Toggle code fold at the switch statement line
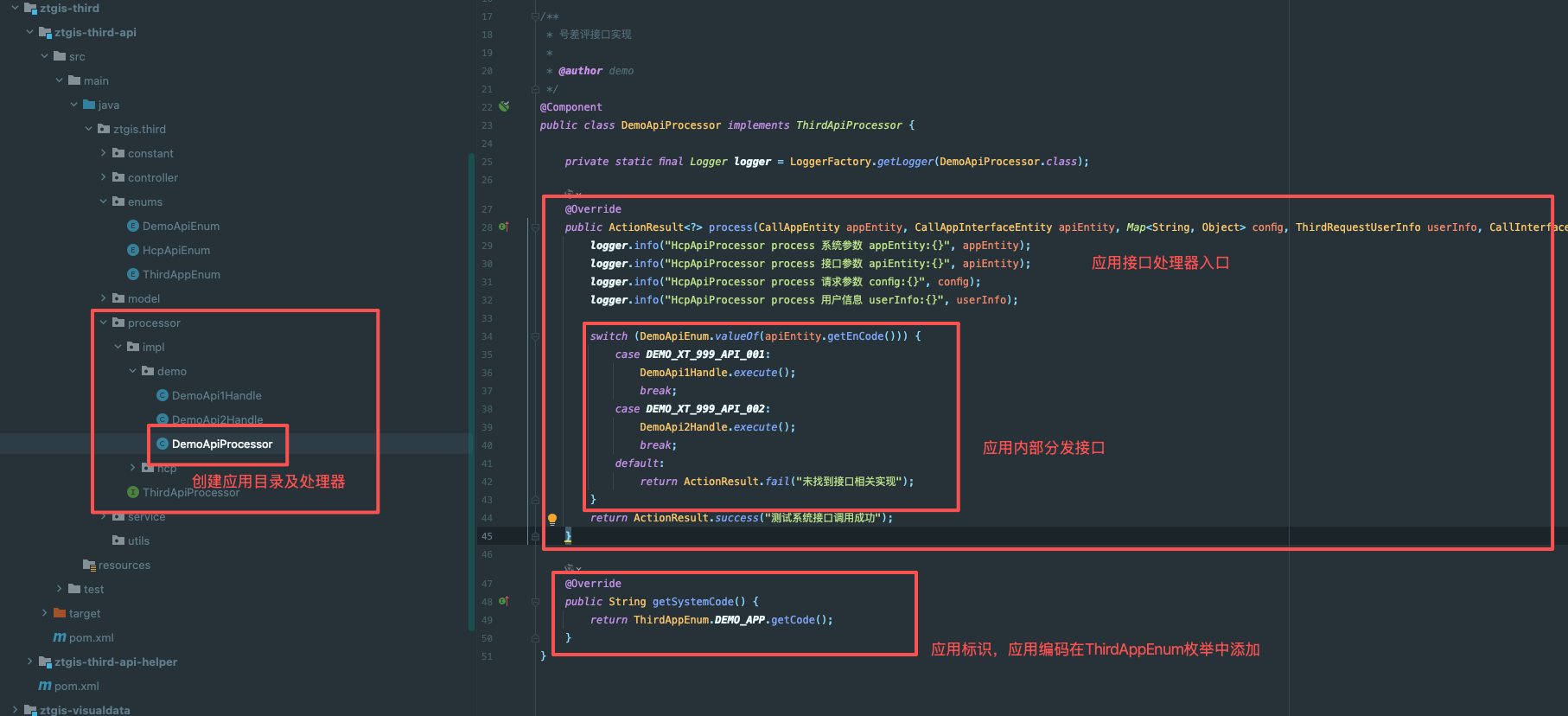The height and width of the screenshot is (716, 1568). click(535, 336)
